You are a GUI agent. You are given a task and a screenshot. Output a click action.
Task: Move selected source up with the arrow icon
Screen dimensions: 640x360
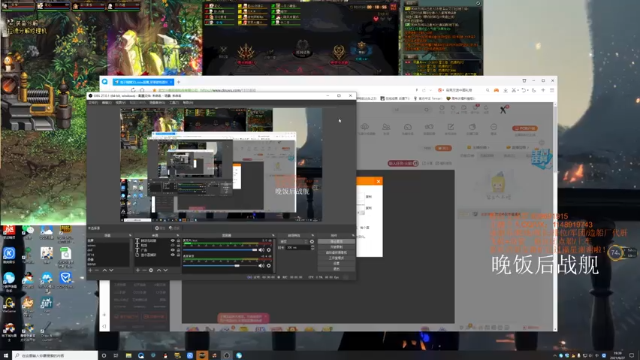pyautogui.click(x=159, y=270)
